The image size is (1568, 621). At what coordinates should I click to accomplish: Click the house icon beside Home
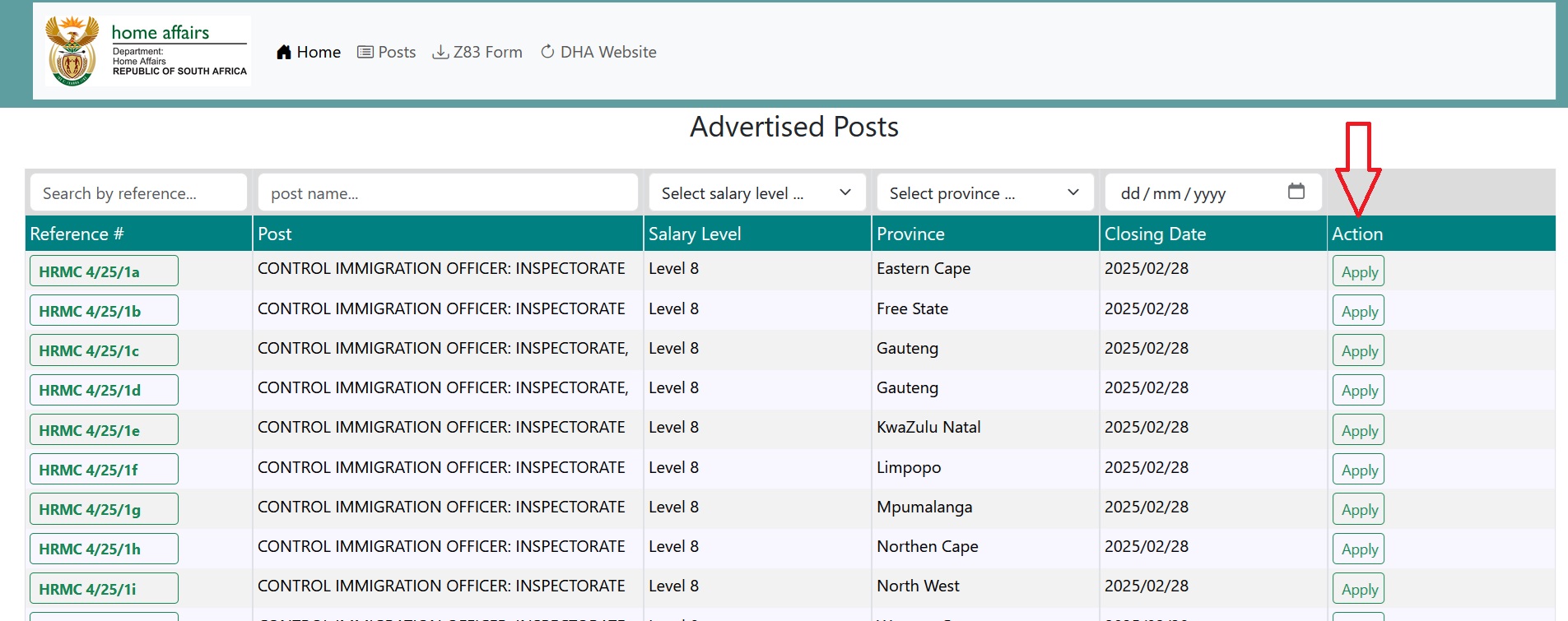coord(284,52)
